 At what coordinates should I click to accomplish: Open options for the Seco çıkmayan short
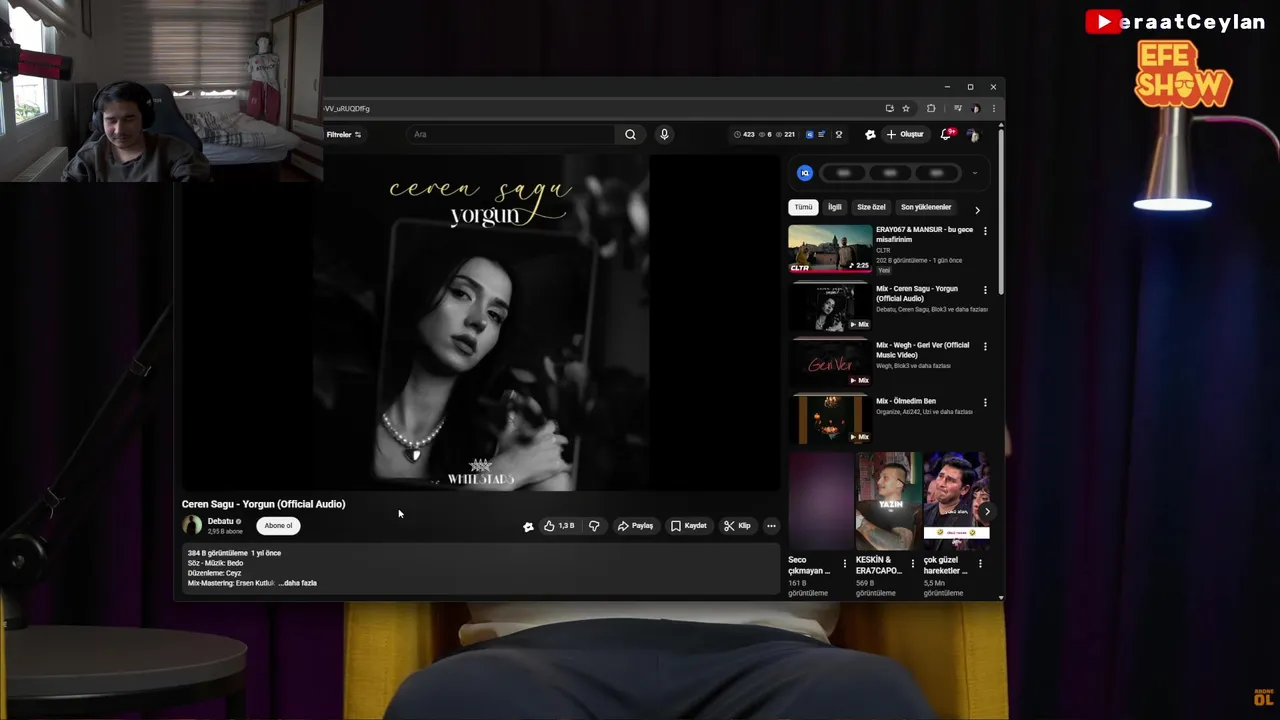click(845, 564)
